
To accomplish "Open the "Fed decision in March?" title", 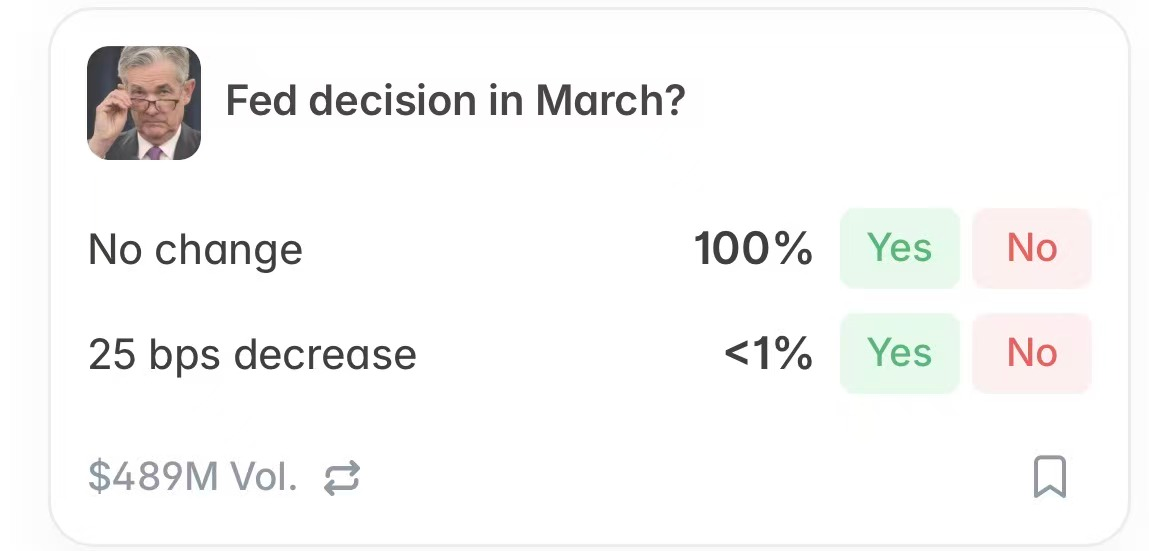I will 455,102.
